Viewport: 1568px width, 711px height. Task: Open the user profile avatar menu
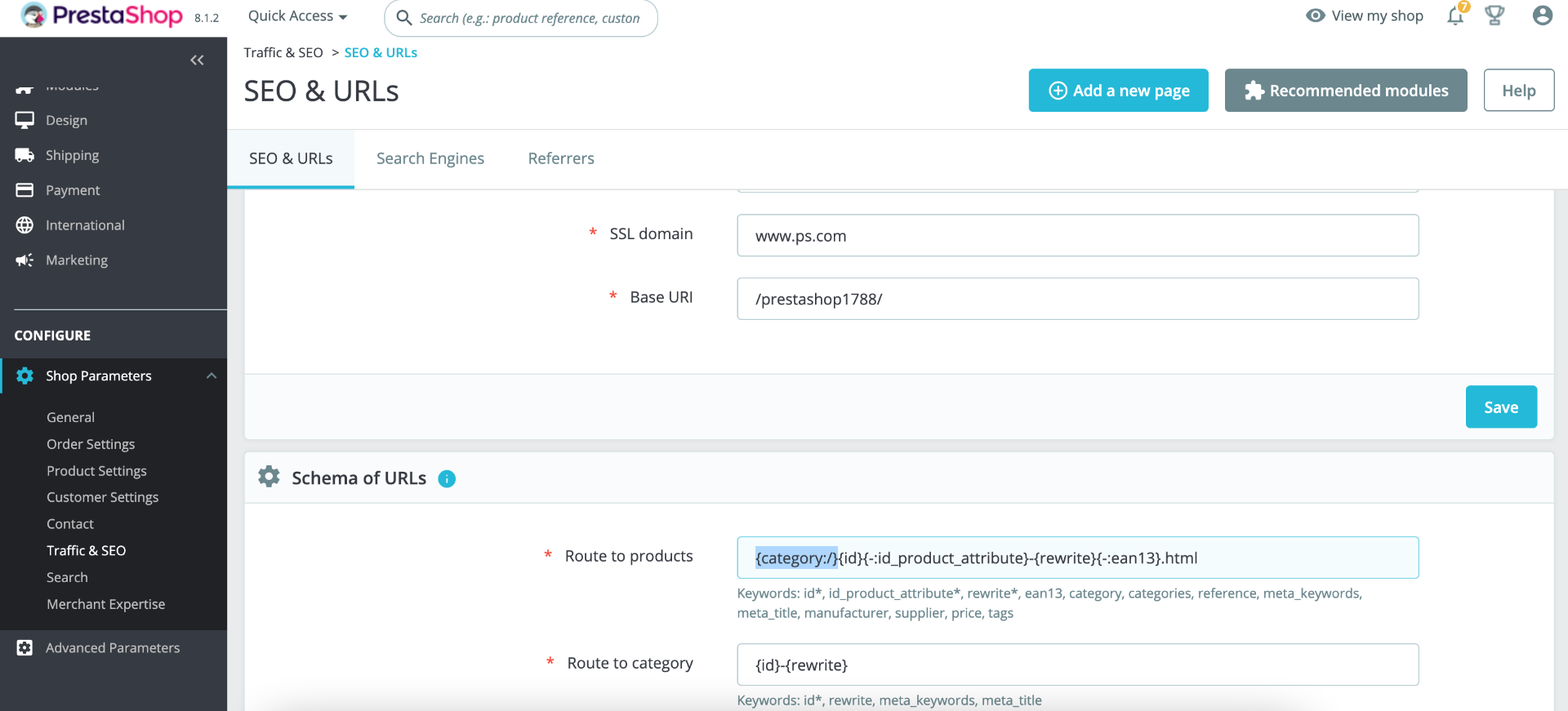pos(1542,16)
